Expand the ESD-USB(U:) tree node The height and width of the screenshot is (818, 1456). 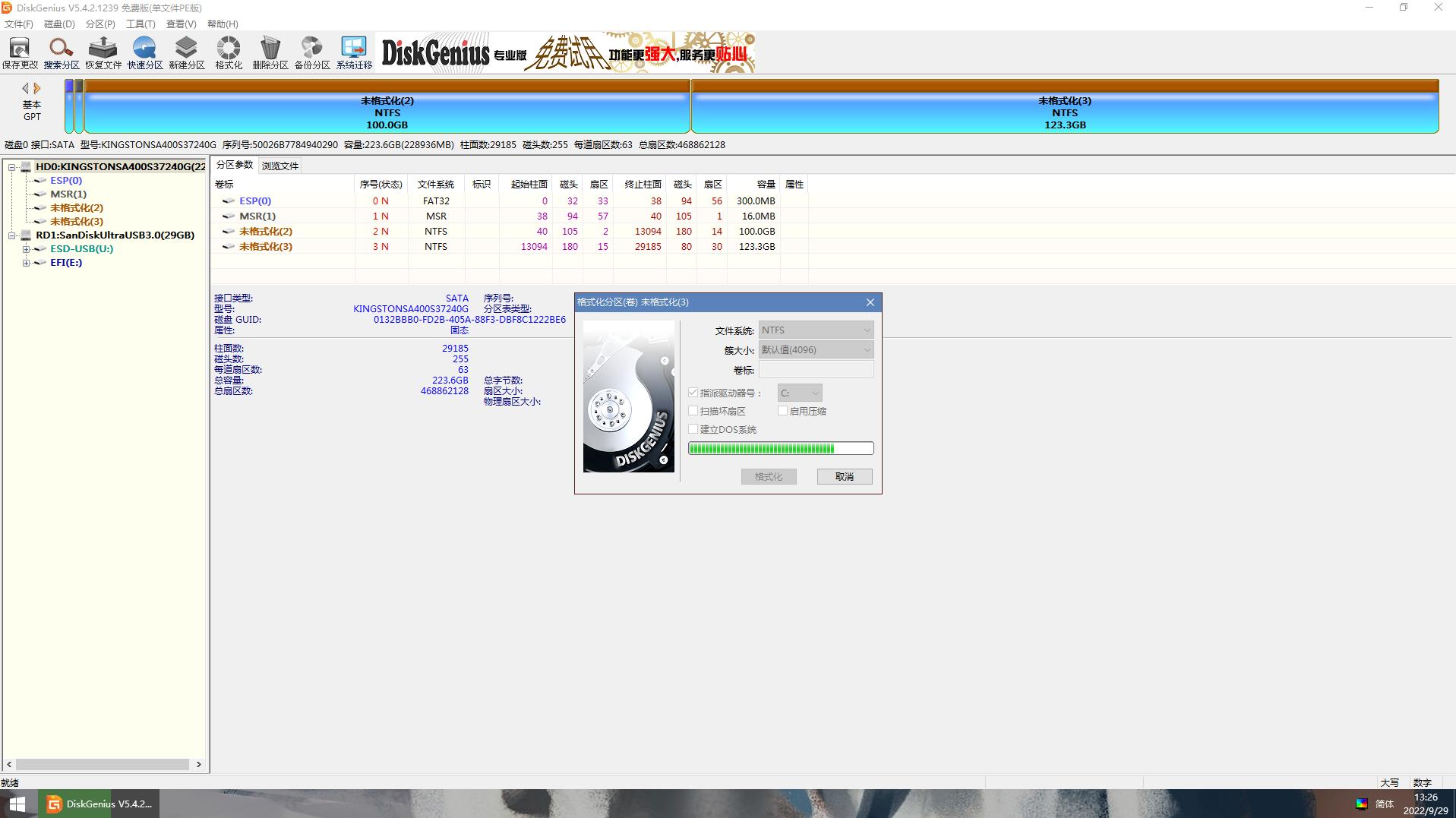click(26, 249)
